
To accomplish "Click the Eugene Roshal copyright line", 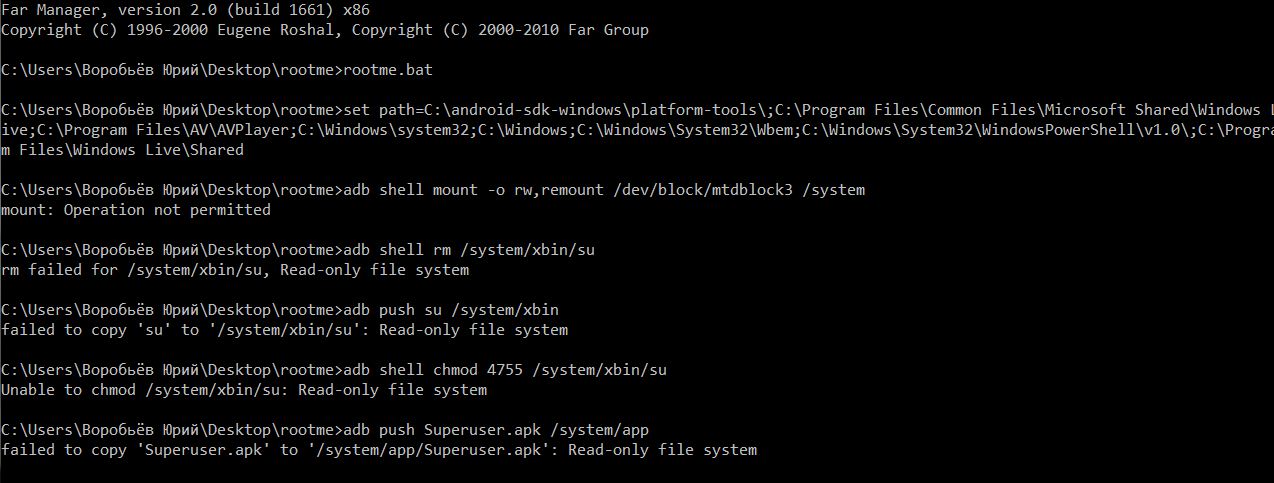I will coord(325,30).
